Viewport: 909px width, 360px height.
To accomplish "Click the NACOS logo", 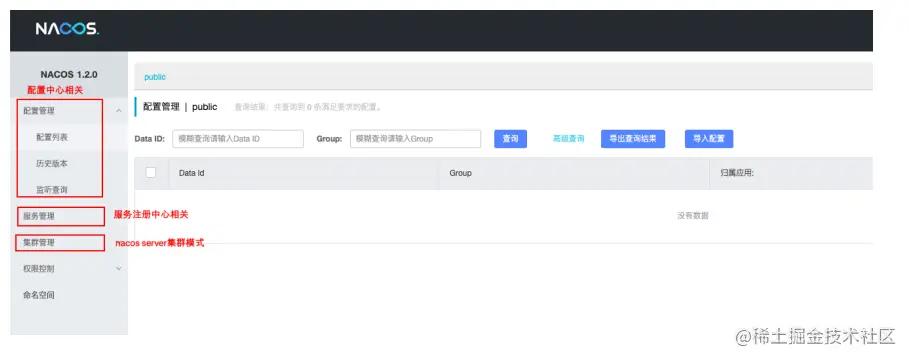I will [x=67, y=29].
